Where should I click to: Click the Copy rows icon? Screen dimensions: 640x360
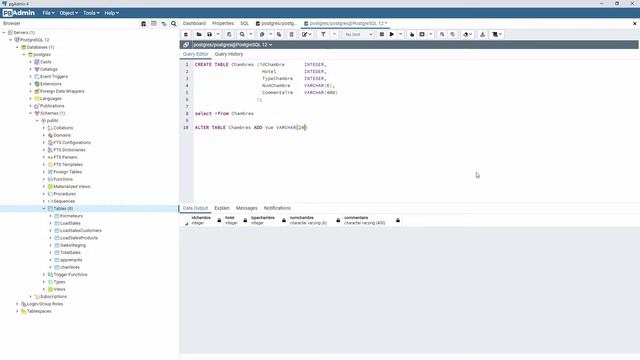(x=262, y=34)
